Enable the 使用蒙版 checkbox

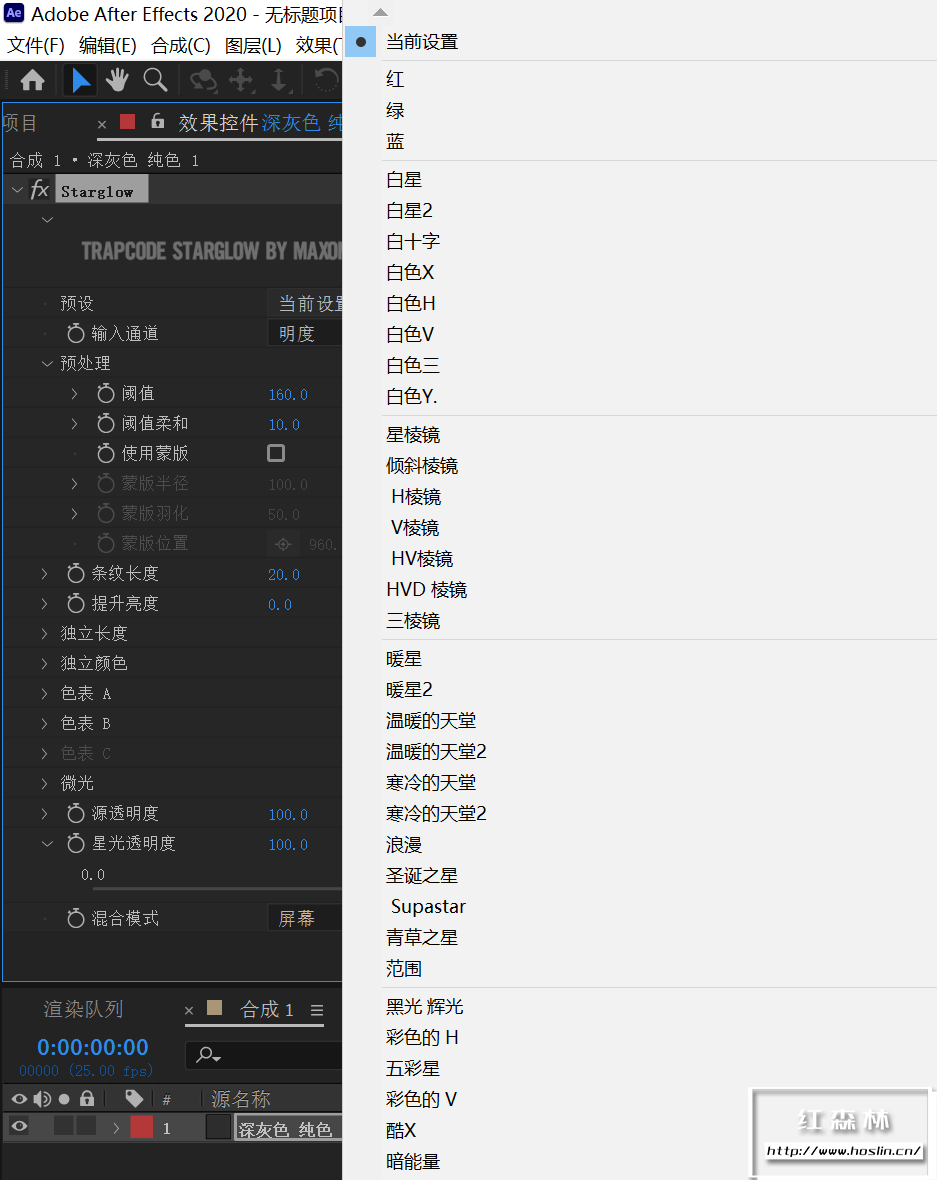pos(276,453)
